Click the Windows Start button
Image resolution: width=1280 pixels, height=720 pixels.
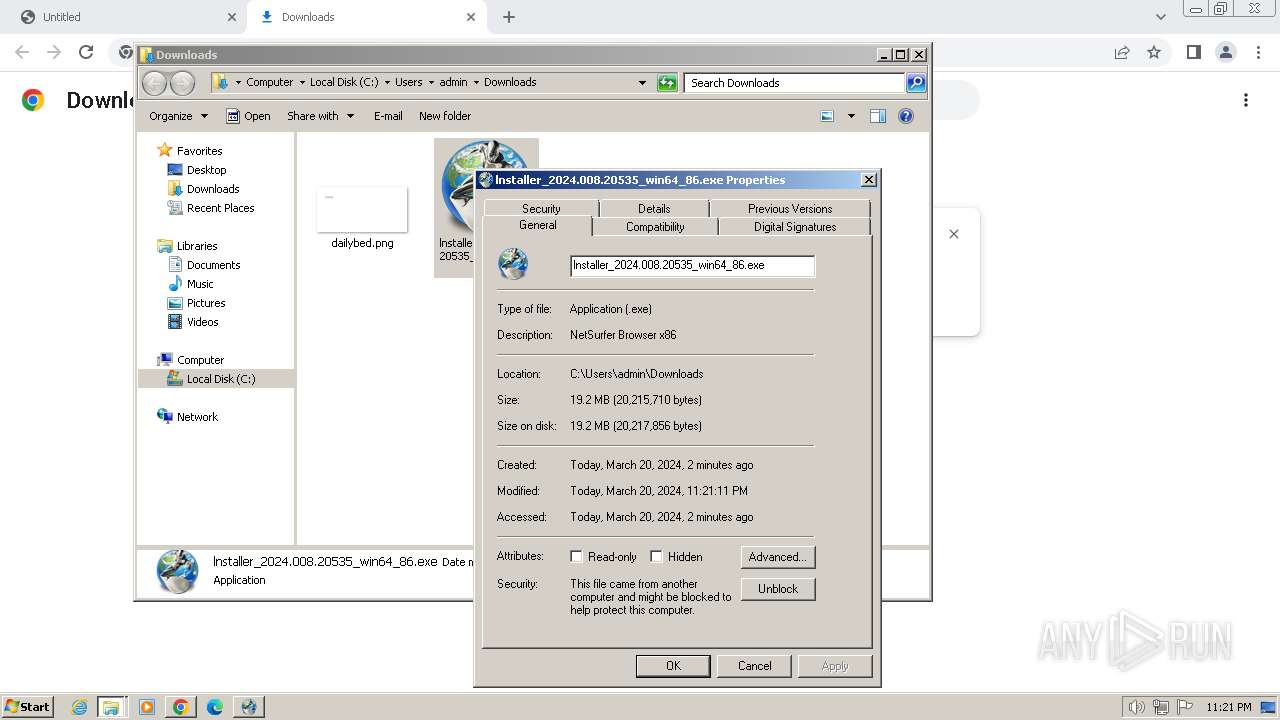[27, 706]
